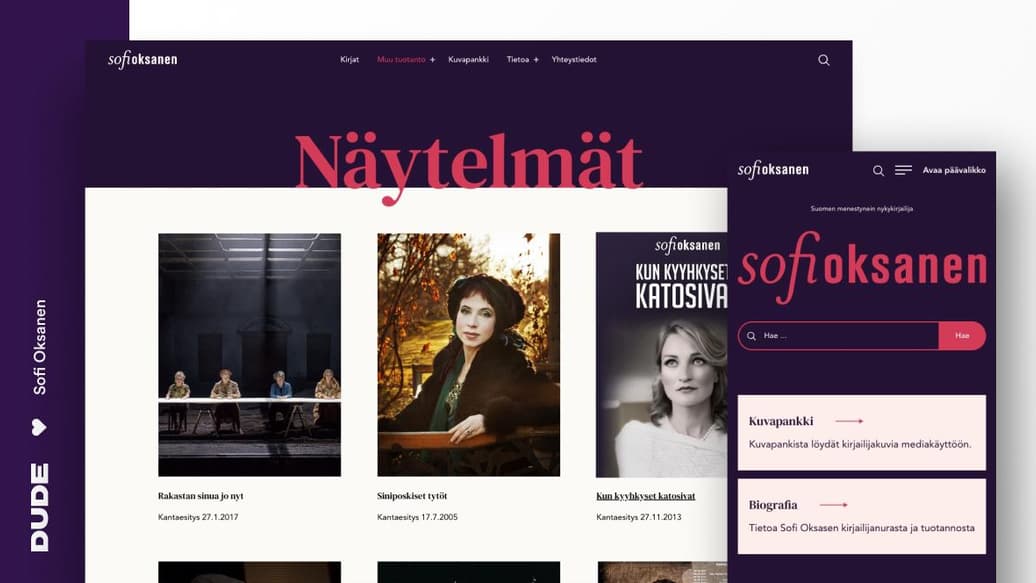This screenshot has height=583, width=1036.
Task: Expand the Tietoa plus submenu
Action: 536,59
